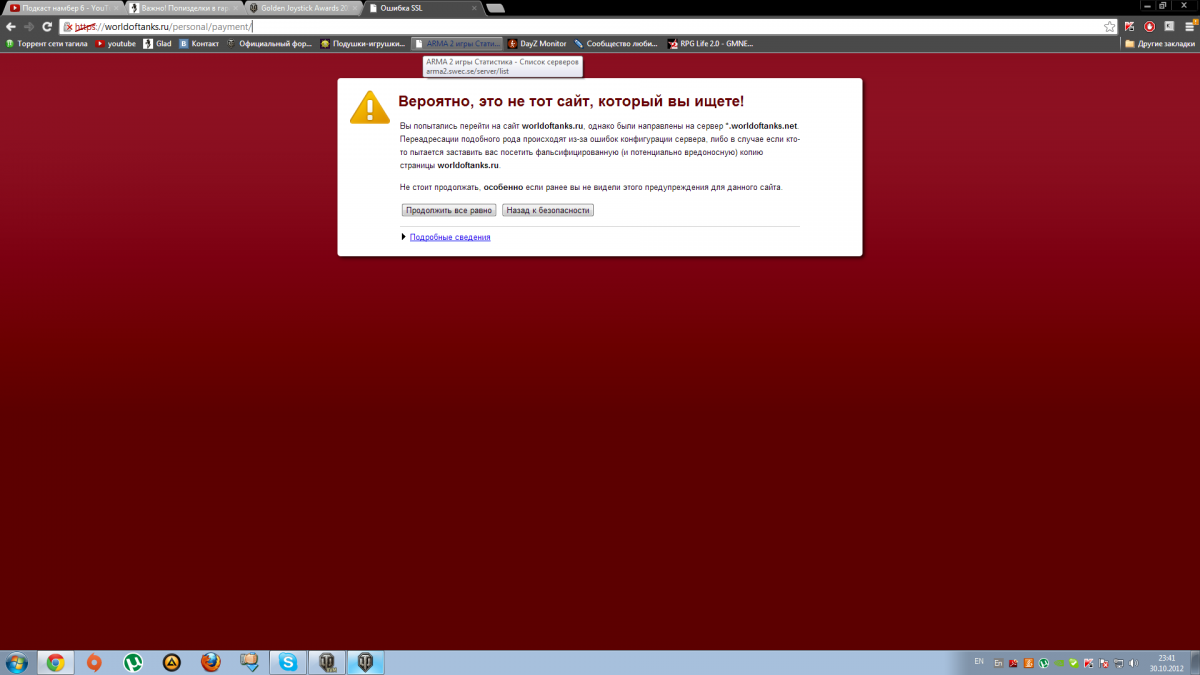
Task: Open the 'Контакт' bookmark
Action: pos(199,44)
